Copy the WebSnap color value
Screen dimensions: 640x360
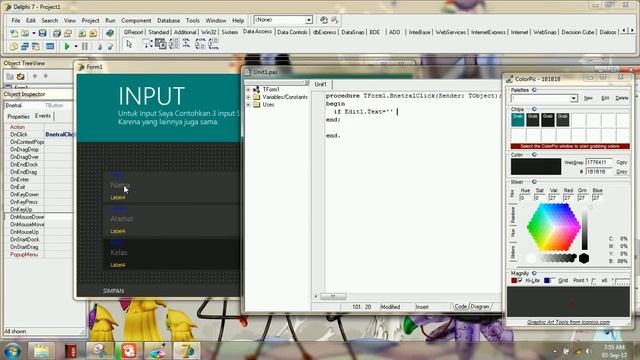coord(622,162)
